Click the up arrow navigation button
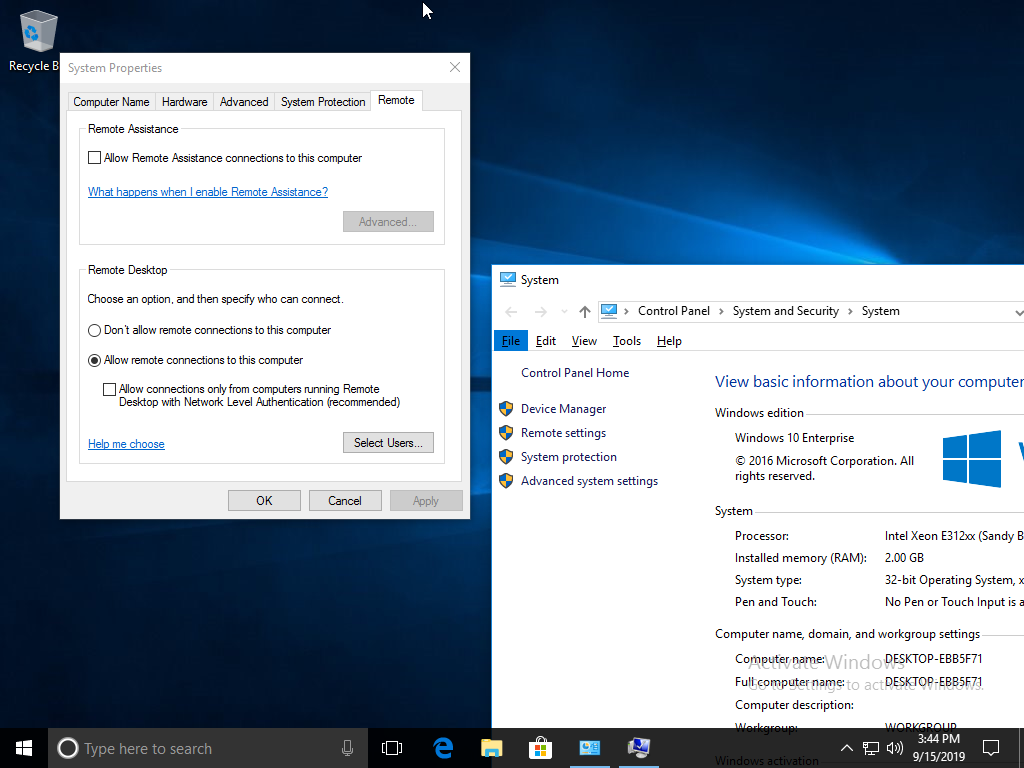The height and width of the screenshot is (768, 1024). point(585,312)
